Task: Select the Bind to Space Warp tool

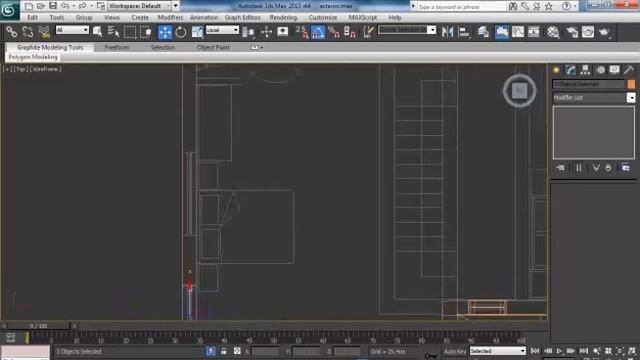Action: [x=44, y=32]
